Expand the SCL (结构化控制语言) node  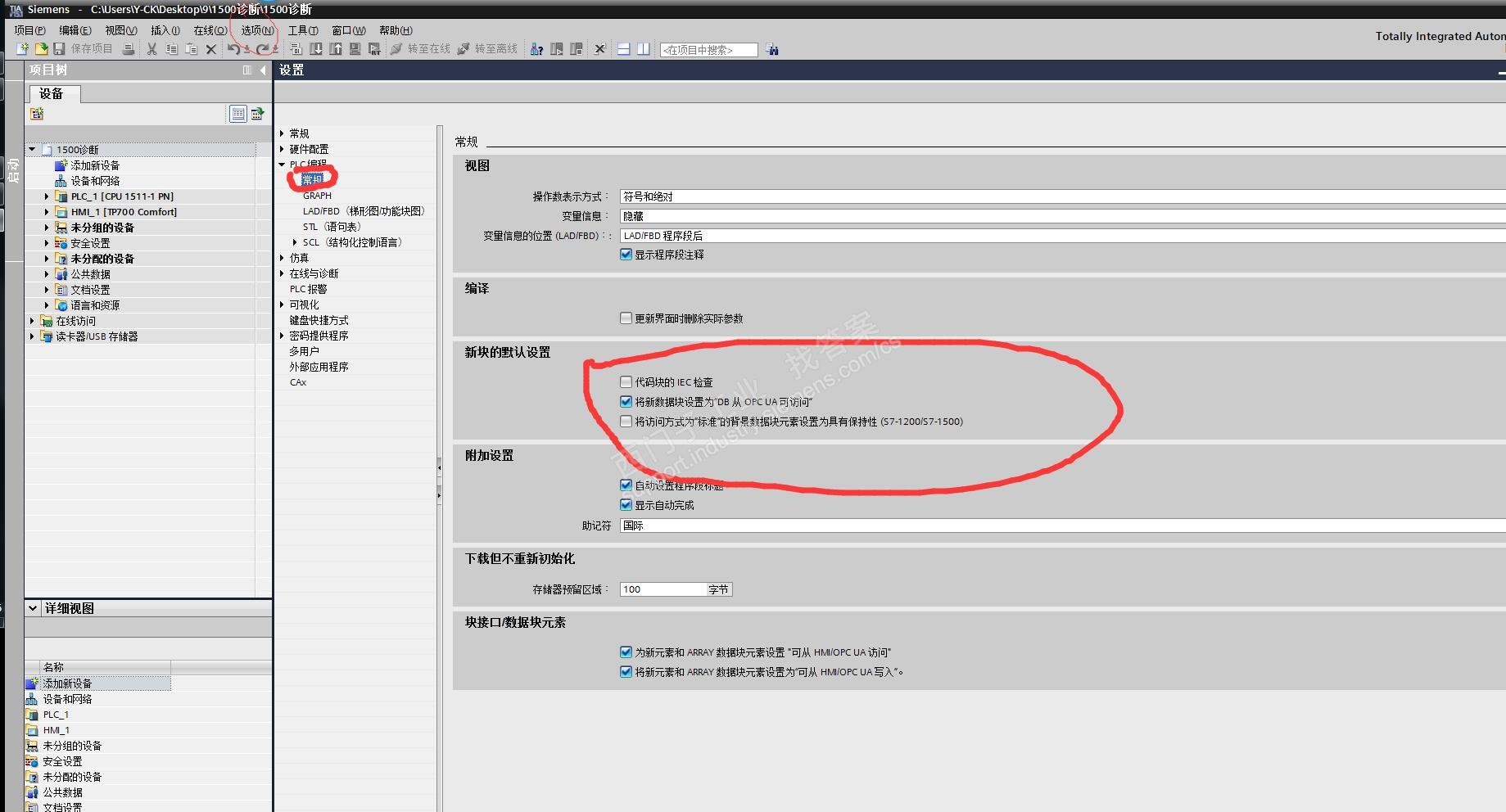click(295, 242)
